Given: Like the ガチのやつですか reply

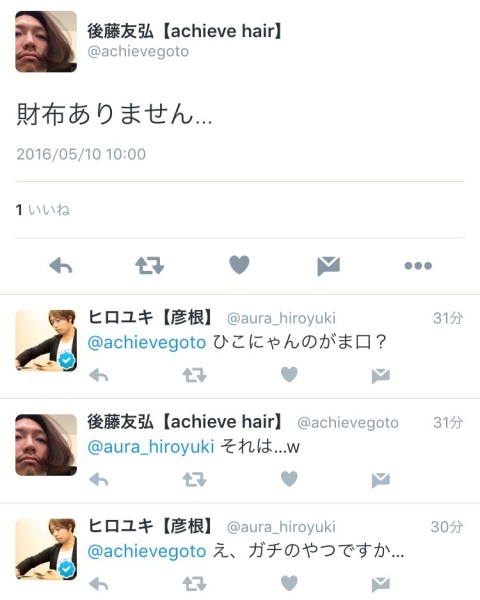Looking at the screenshot, I should (289, 583).
